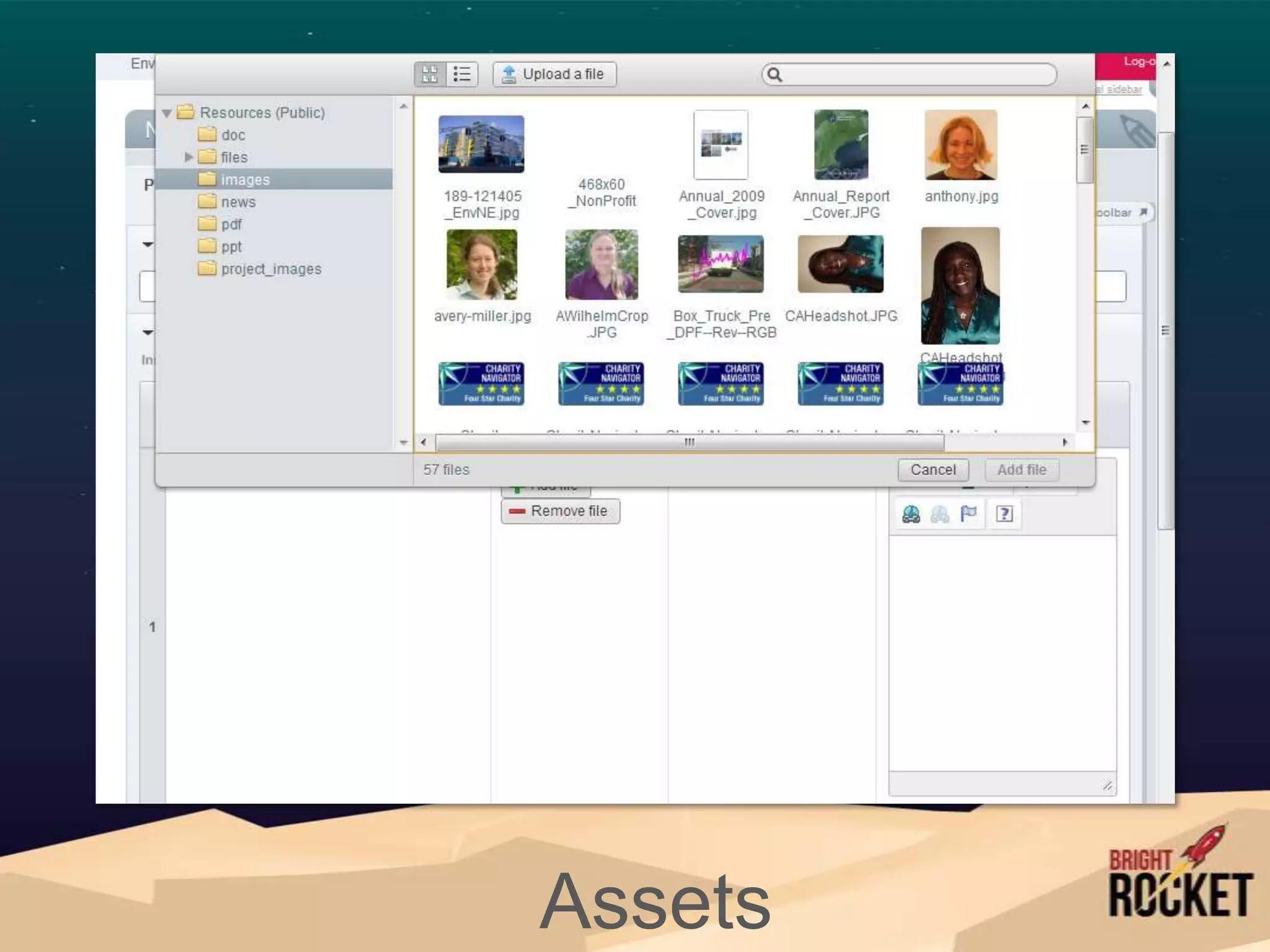1270x952 pixels.
Task: Expand the files folder arrow
Action: [189, 157]
